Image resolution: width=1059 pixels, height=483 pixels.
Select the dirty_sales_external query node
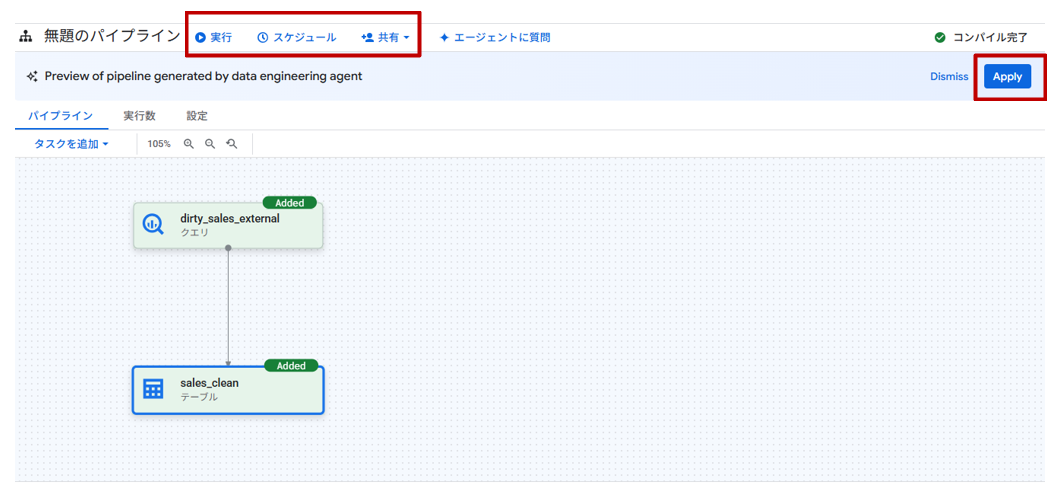coord(240,224)
